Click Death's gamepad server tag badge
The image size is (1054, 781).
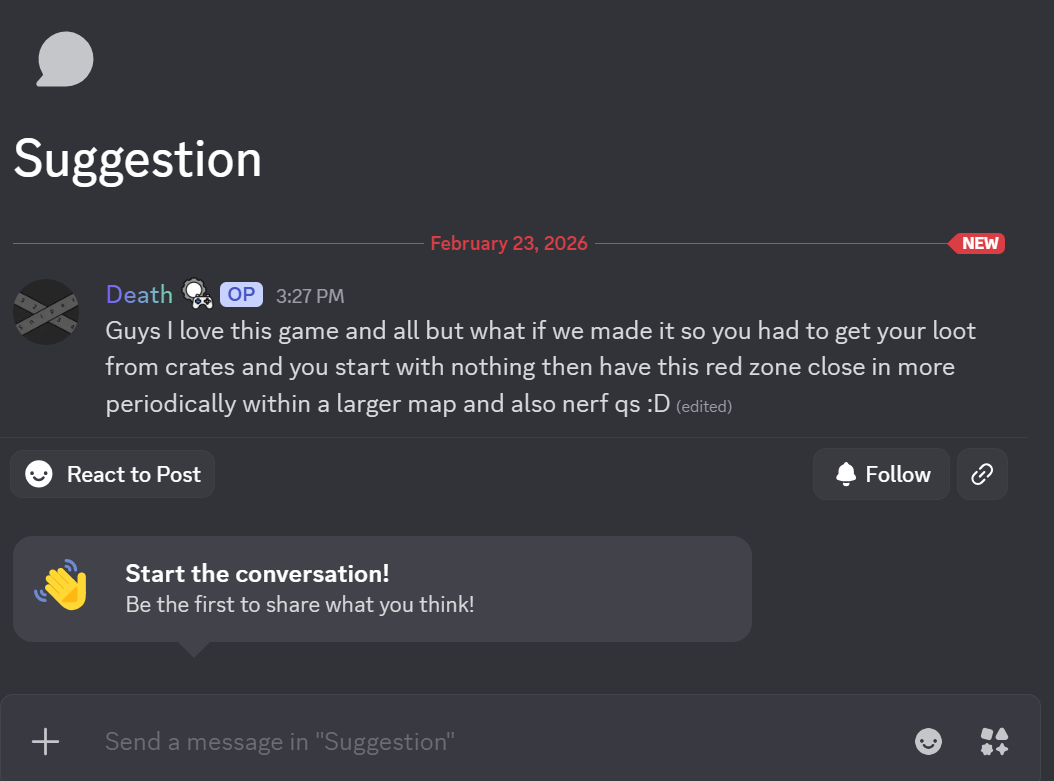pyautogui.click(x=197, y=294)
